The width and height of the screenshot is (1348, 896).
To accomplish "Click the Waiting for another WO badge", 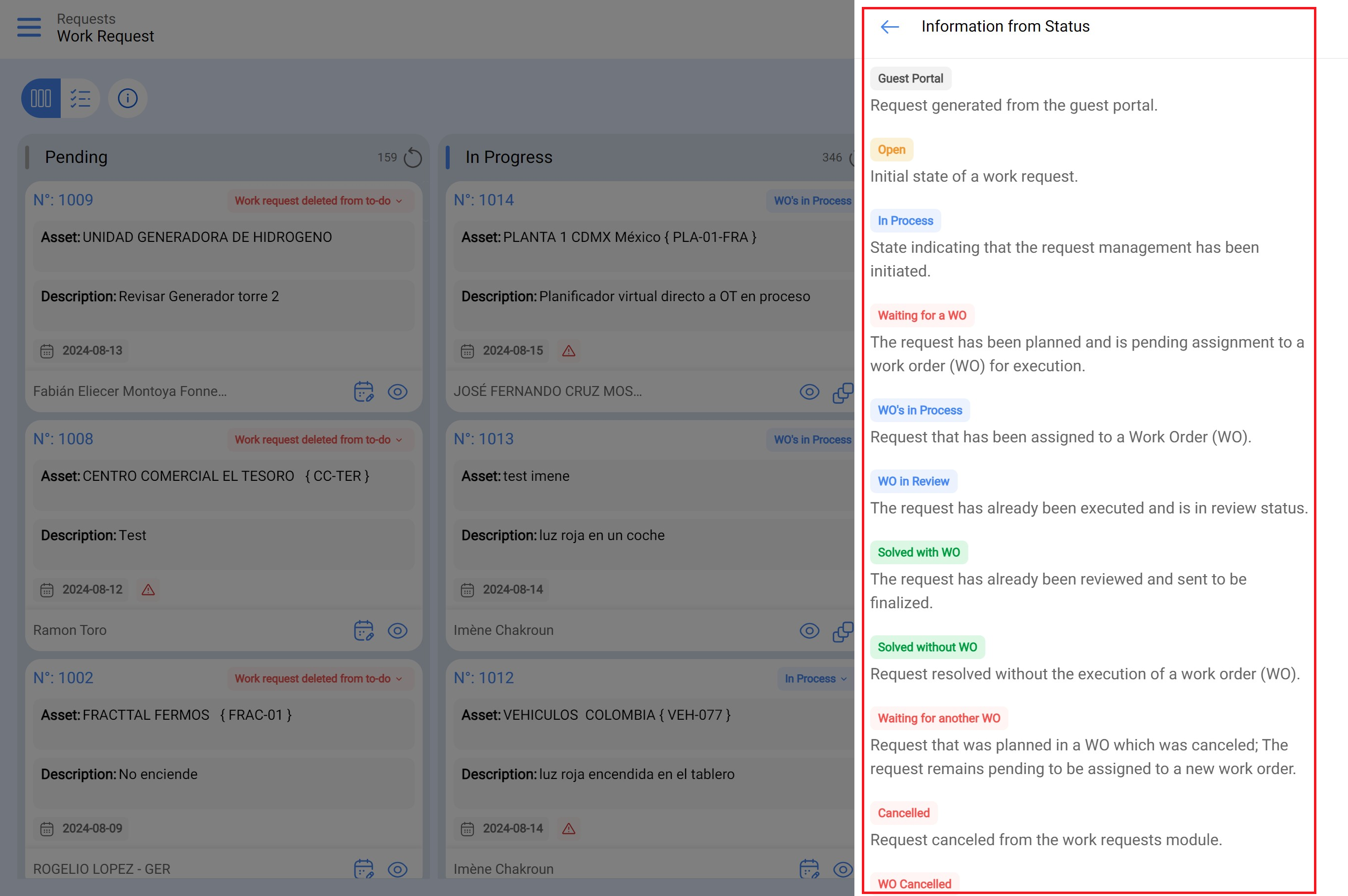I will 939,718.
